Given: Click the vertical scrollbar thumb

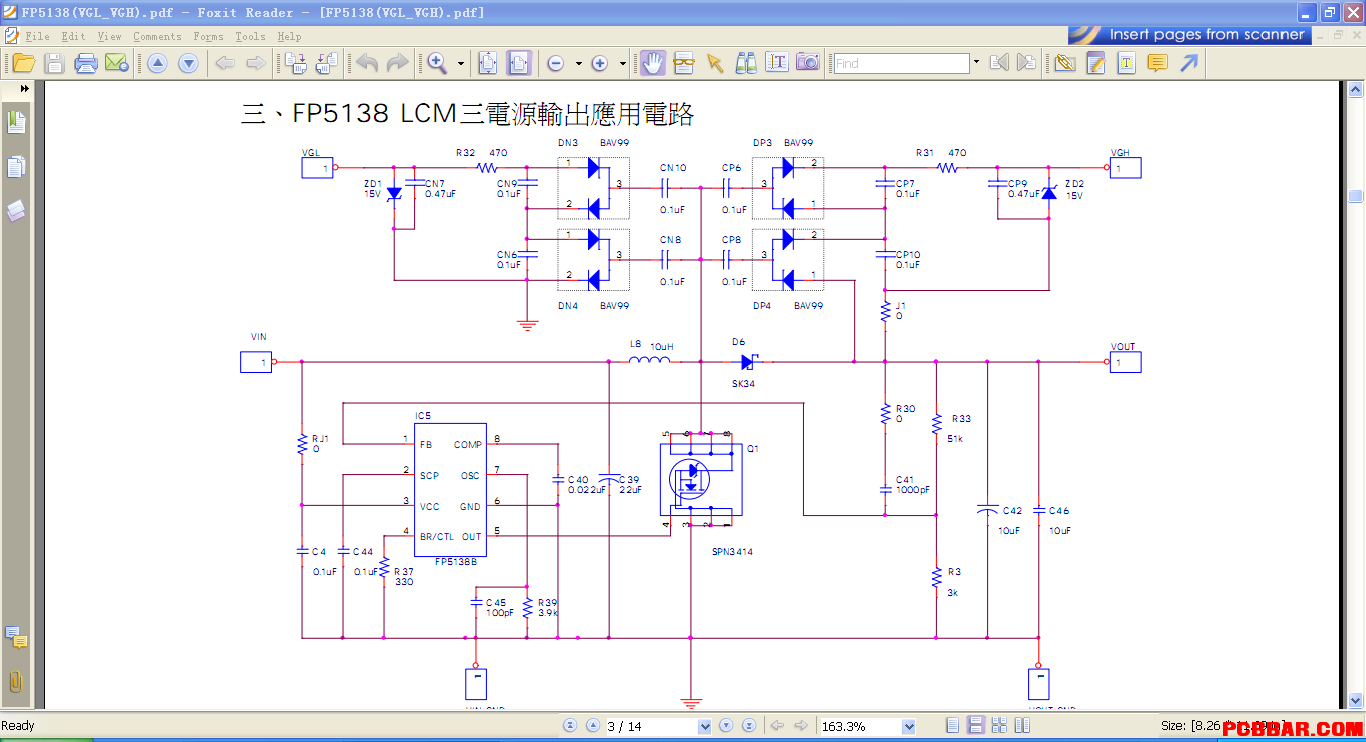Looking at the screenshot, I should pos(1356,195).
